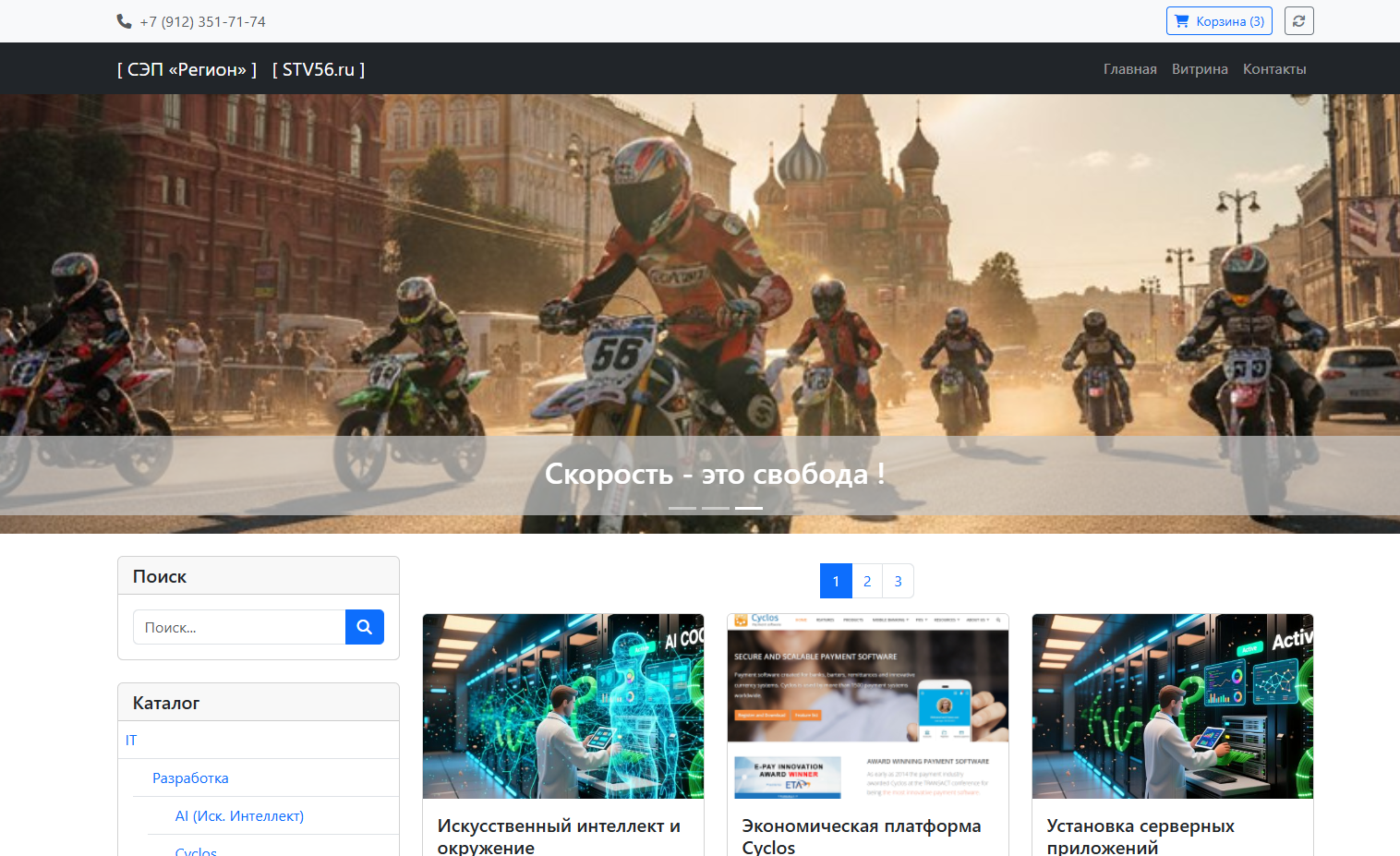Open the СЭП «Регион» brand link
This screenshot has height=856, width=1400.
(187, 69)
